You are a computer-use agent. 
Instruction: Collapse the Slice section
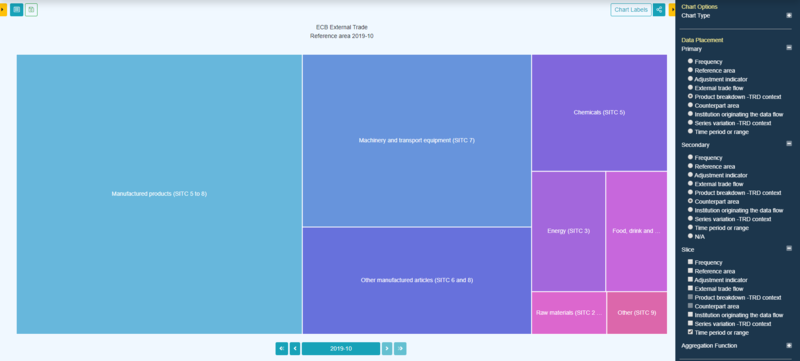tap(789, 248)
